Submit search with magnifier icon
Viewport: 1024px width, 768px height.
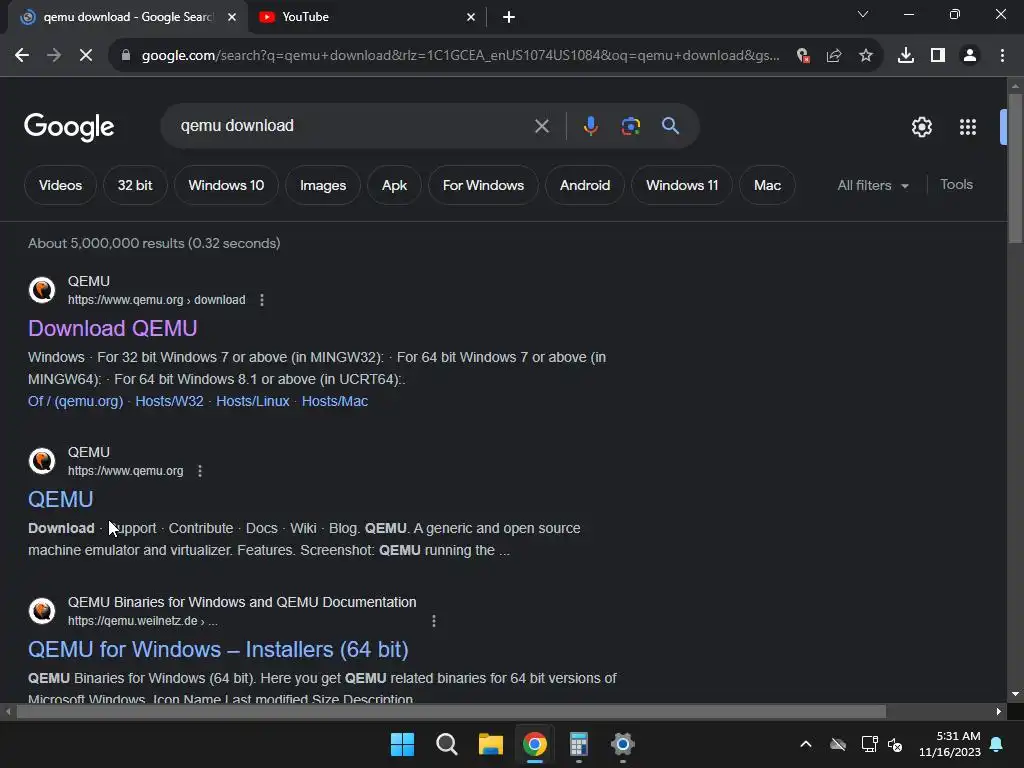click(671, 125)
